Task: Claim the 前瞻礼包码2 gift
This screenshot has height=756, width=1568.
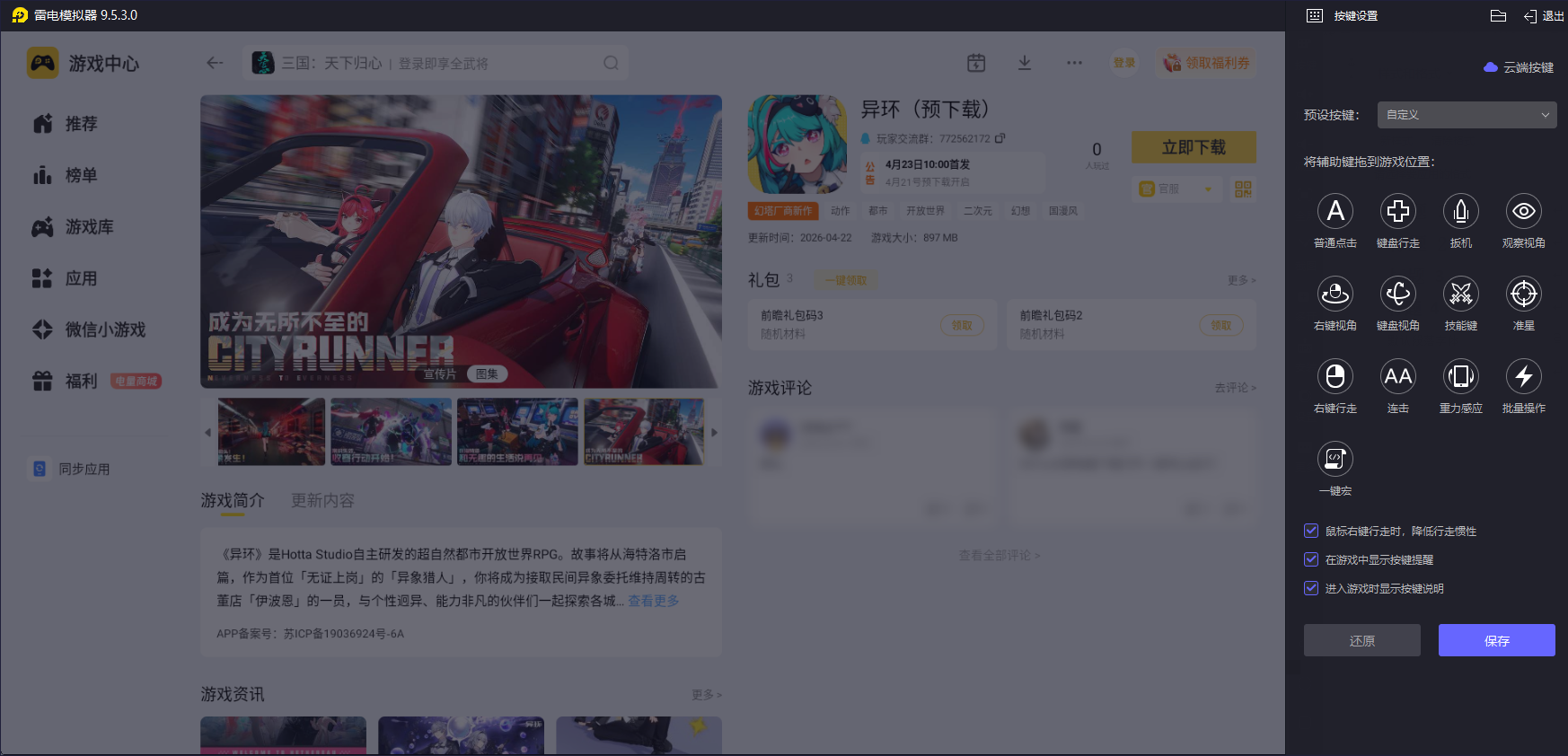Action: pos(1221,325)
